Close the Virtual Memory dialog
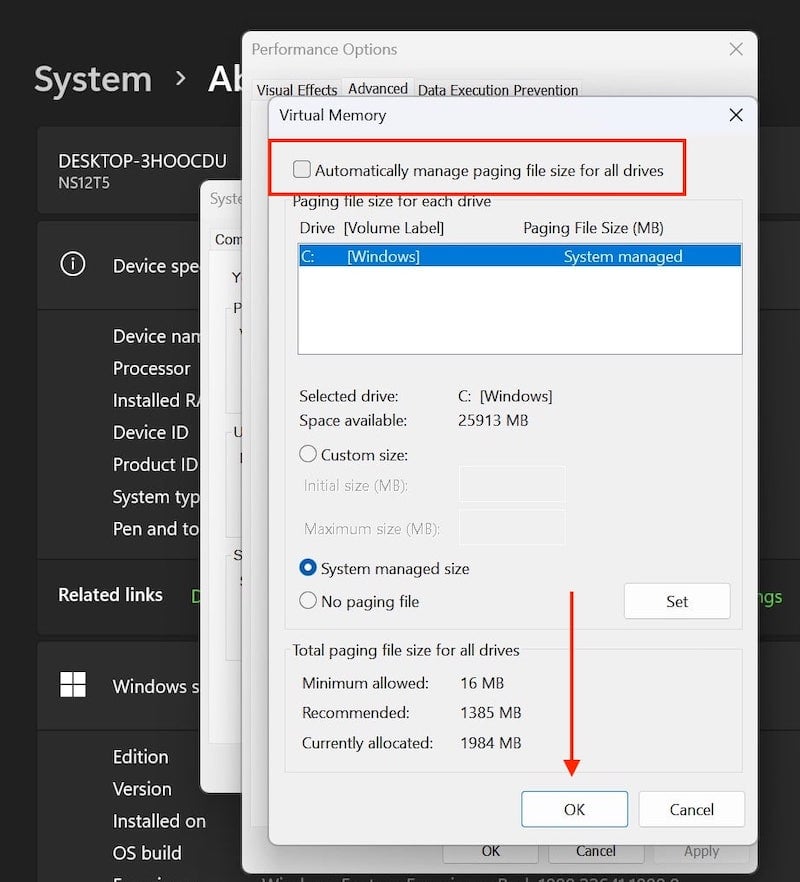 pyautogui.click(x=736, y=115)
